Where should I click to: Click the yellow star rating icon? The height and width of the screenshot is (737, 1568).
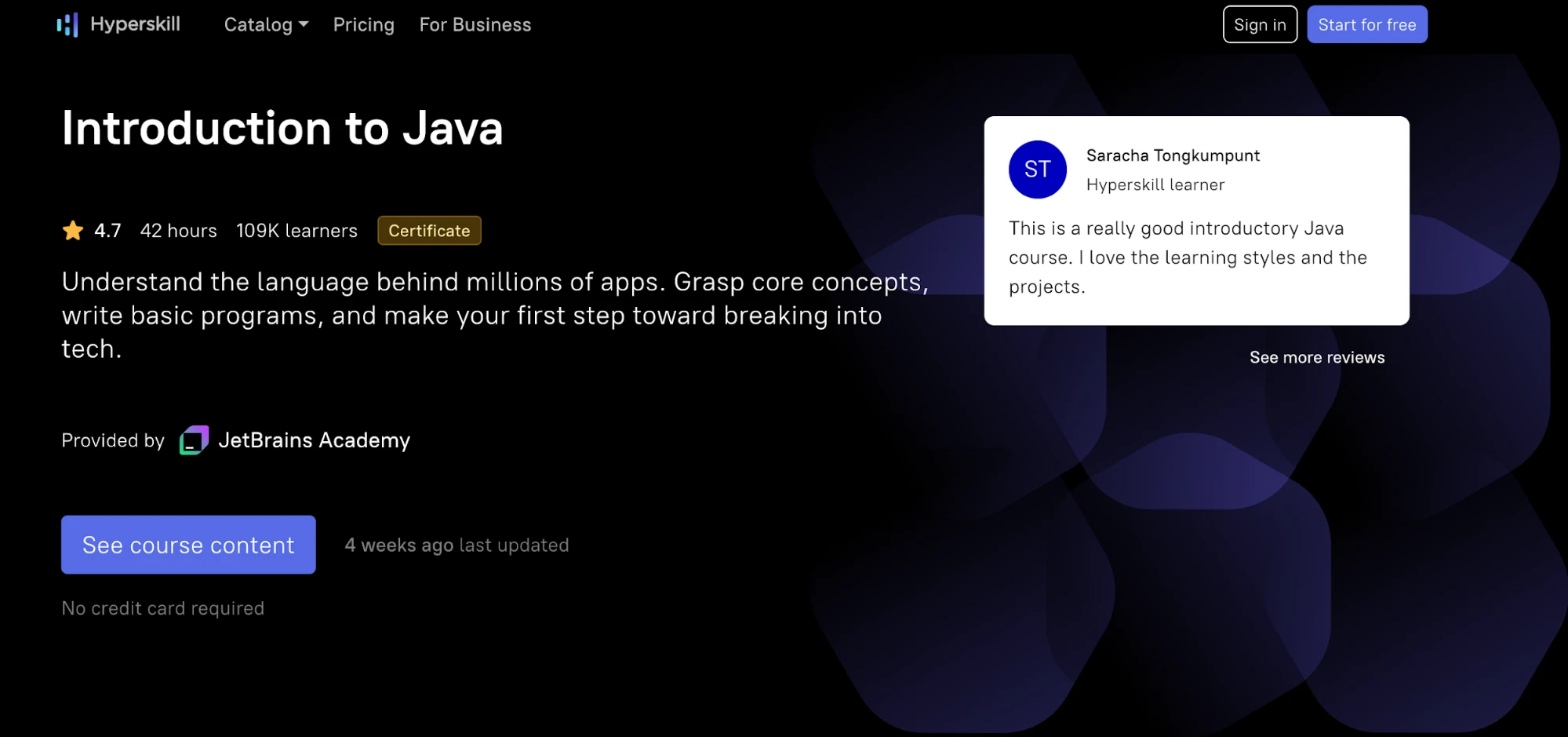click(73, 231)
